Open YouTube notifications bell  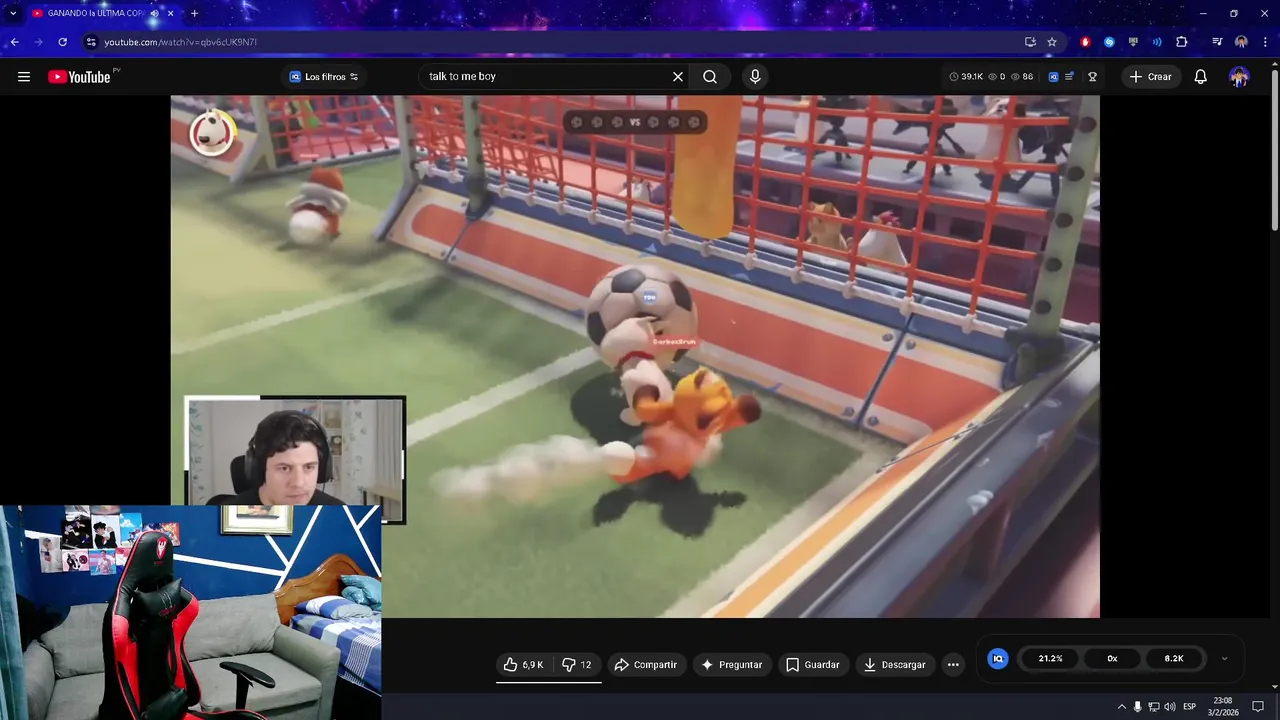click(x=1201, y=77)
